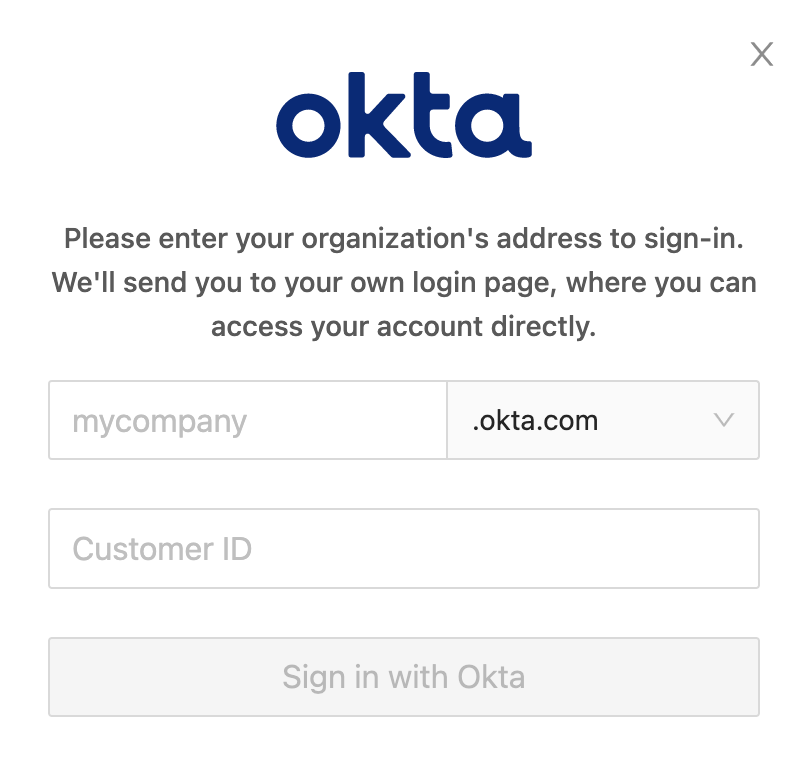This screenshot has height=770, width=800.
Task: Click the "Customer ID" placeholder text
Action: pyautogui.click(x=162, y=549)
